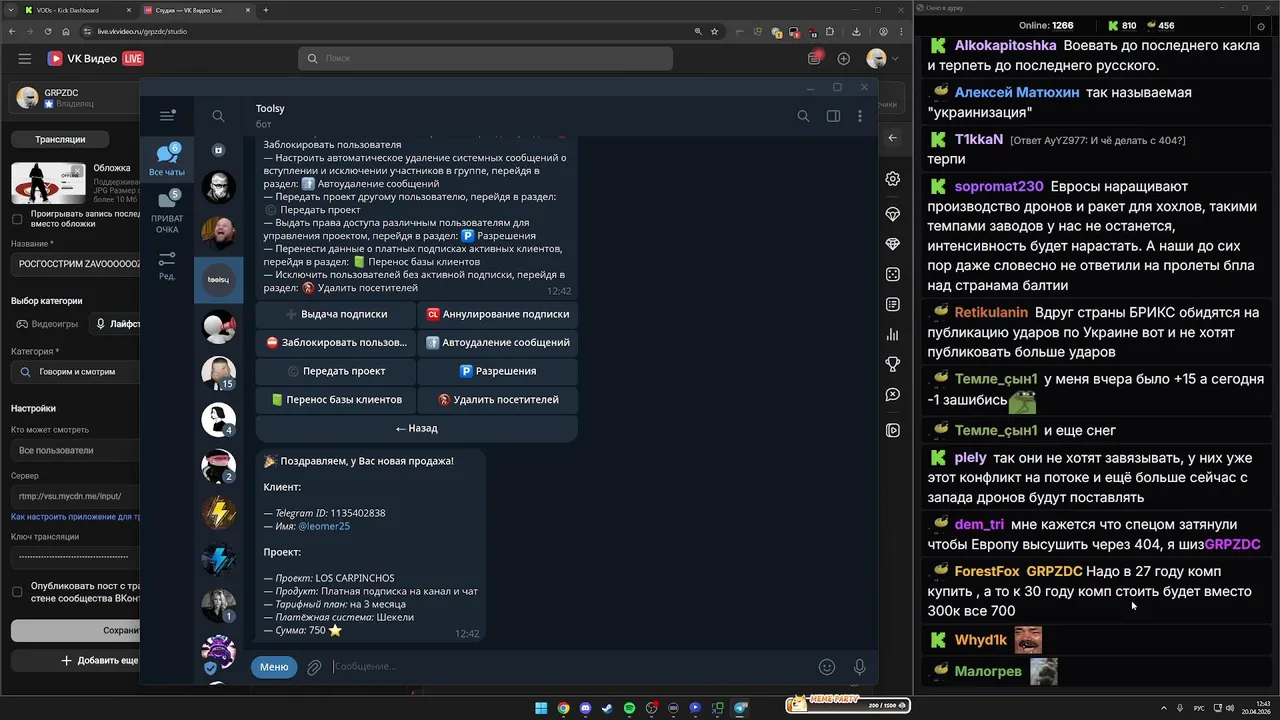Open the Говорим и смотрим category combo box
This screenshot has width=1280, height=720.
tap(76, 372)
